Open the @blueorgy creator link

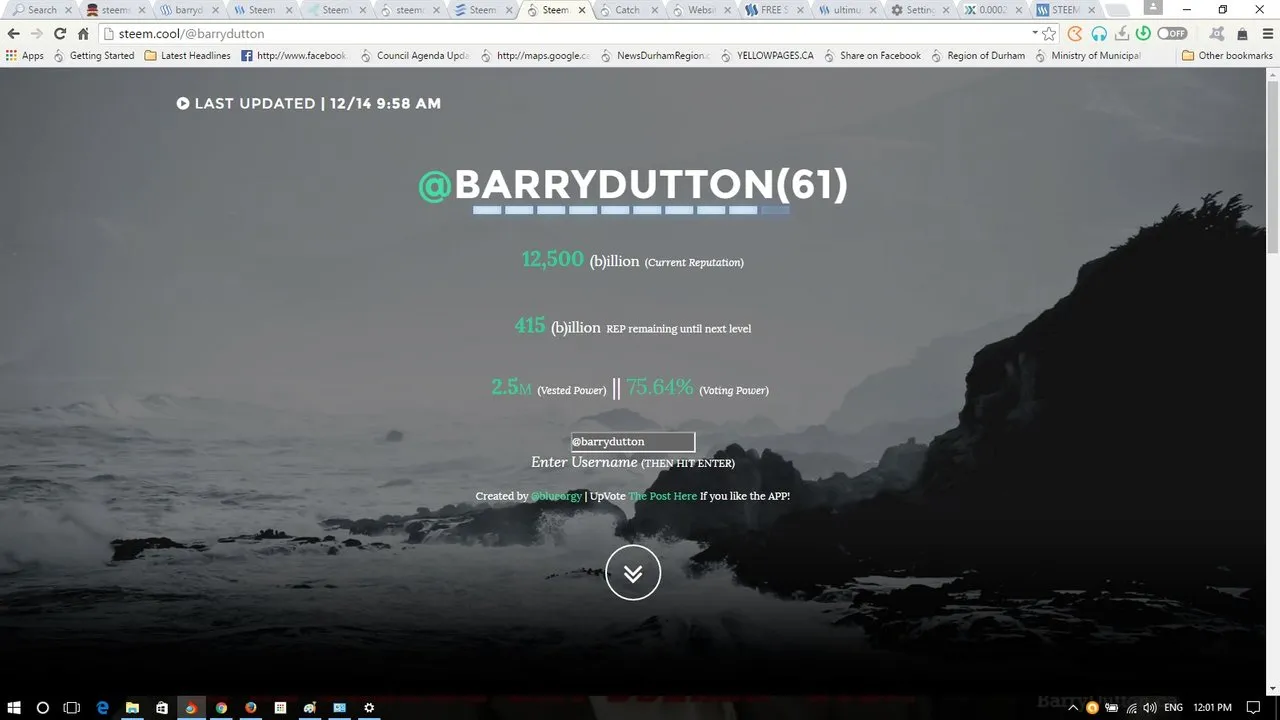tap(556, 496)
